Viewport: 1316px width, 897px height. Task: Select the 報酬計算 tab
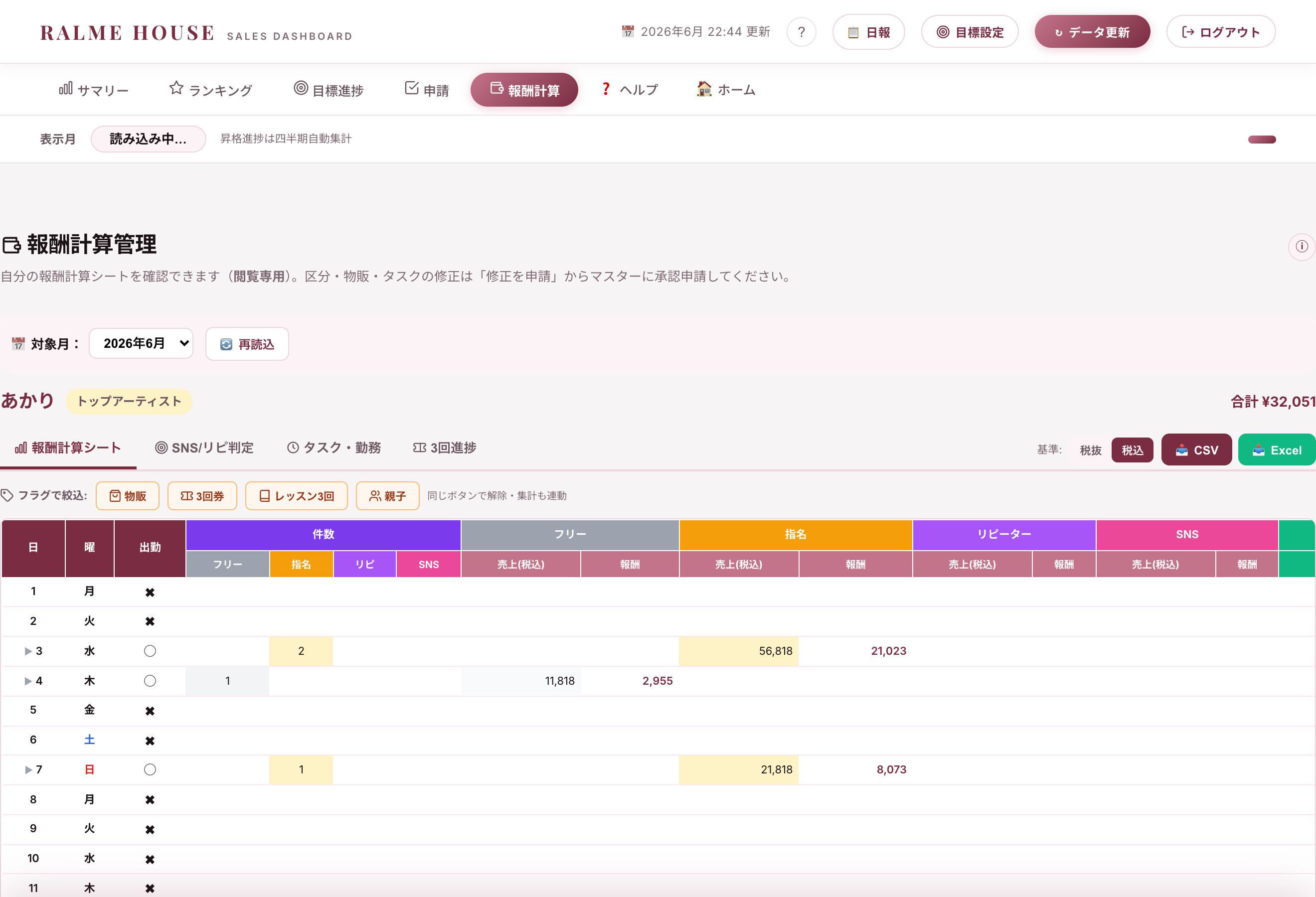tap(524, 89)
